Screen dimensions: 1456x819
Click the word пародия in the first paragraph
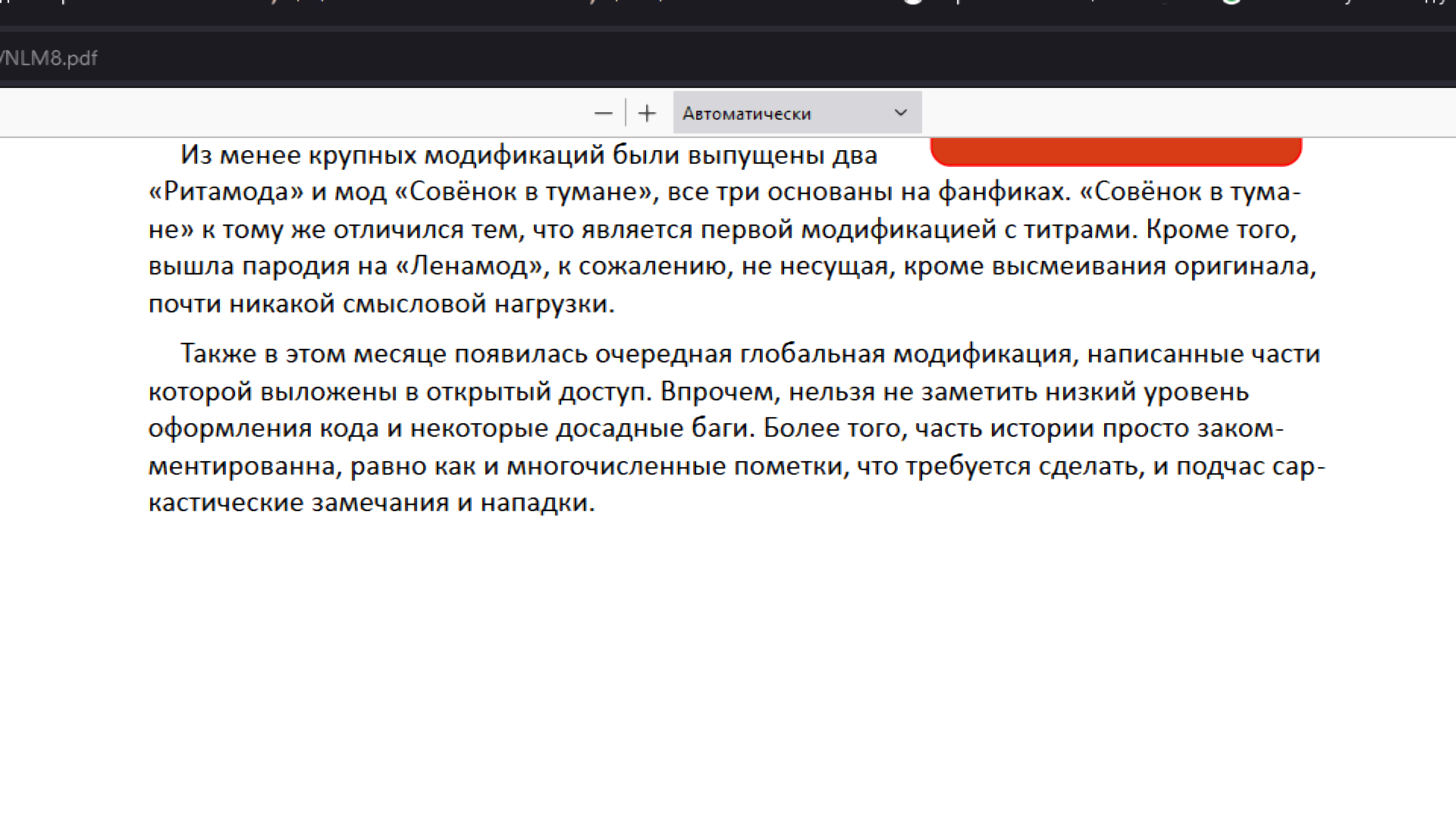[x=296, y=266]
